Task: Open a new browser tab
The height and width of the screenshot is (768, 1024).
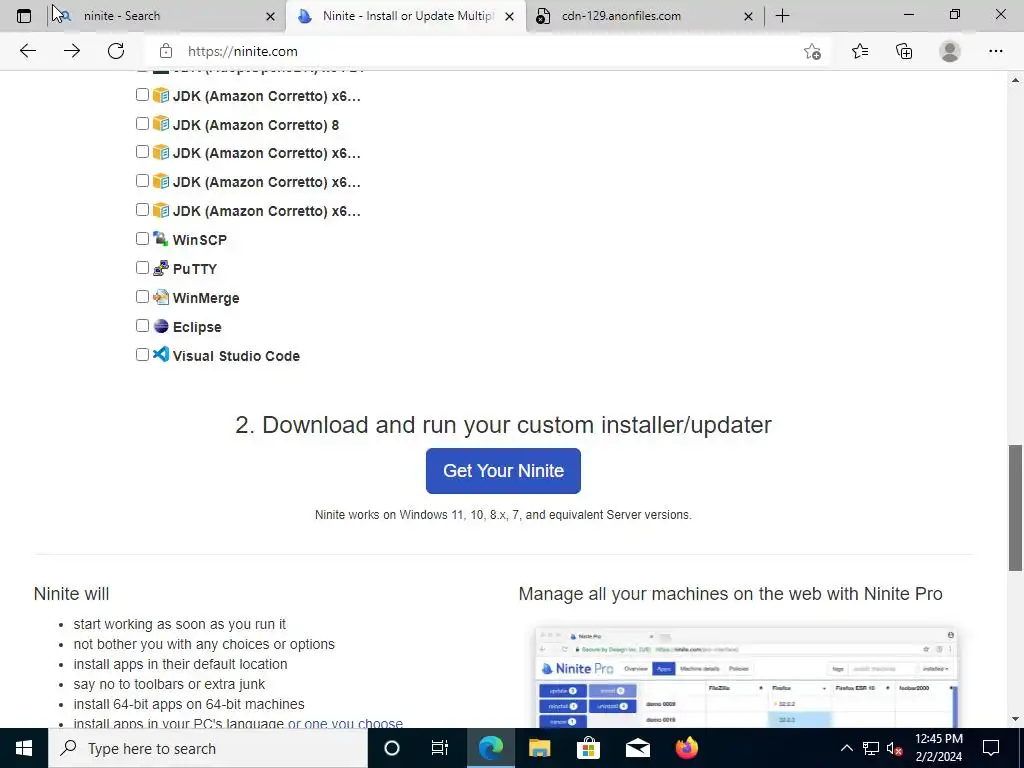Action: point(782,16)
